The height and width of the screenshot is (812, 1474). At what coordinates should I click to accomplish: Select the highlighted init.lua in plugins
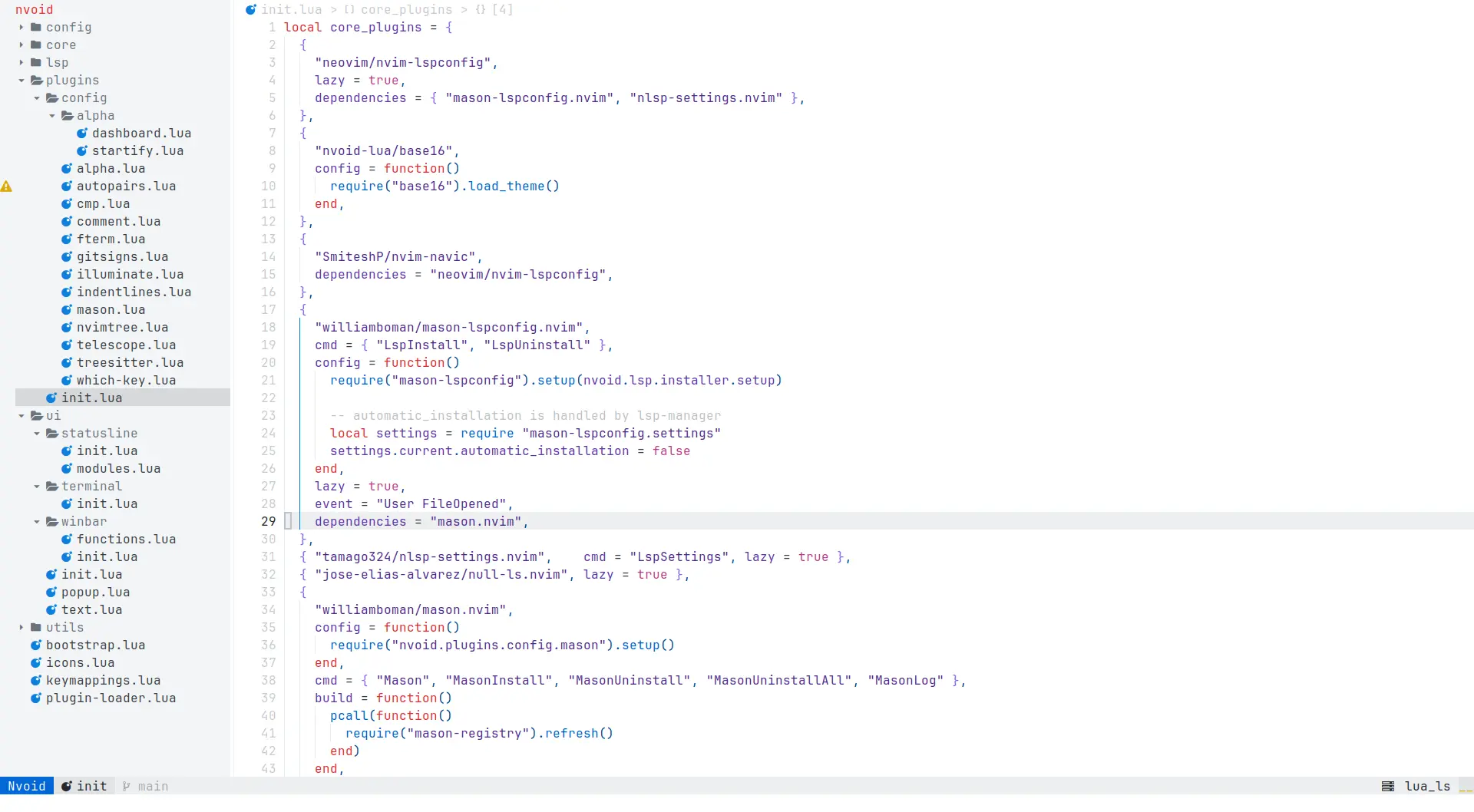point(123,398)
